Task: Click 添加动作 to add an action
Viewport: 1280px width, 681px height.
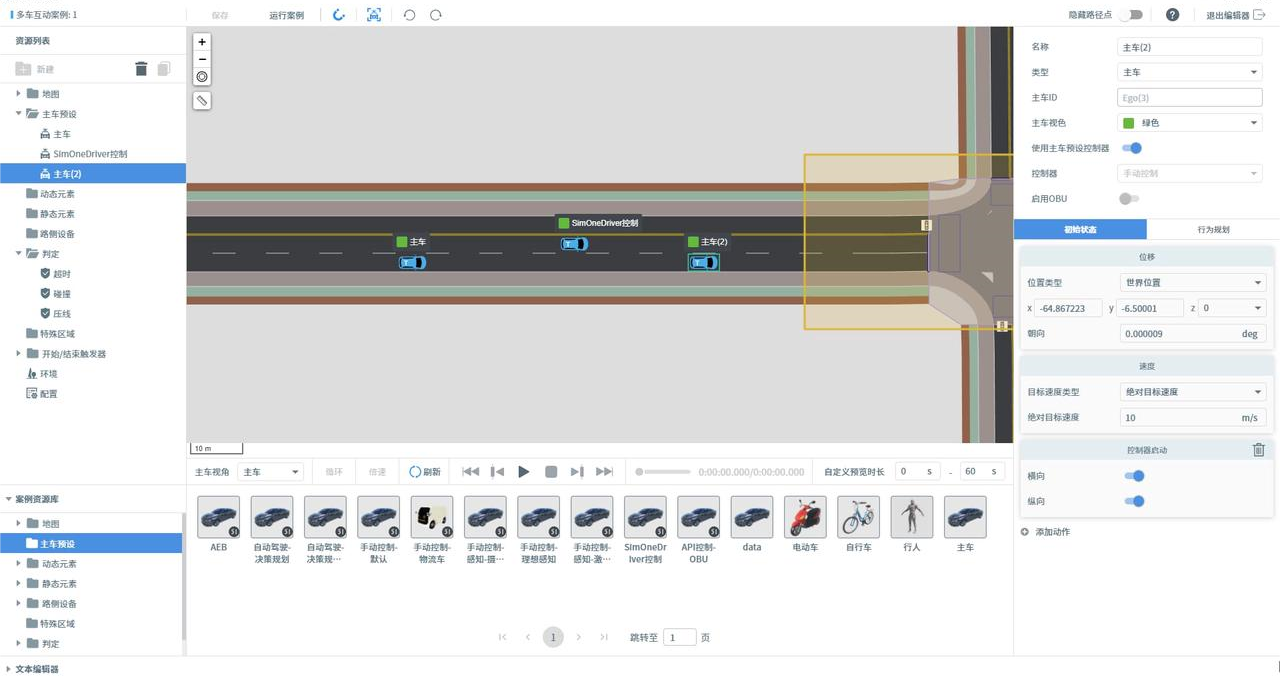Action: pos(1051,532)
